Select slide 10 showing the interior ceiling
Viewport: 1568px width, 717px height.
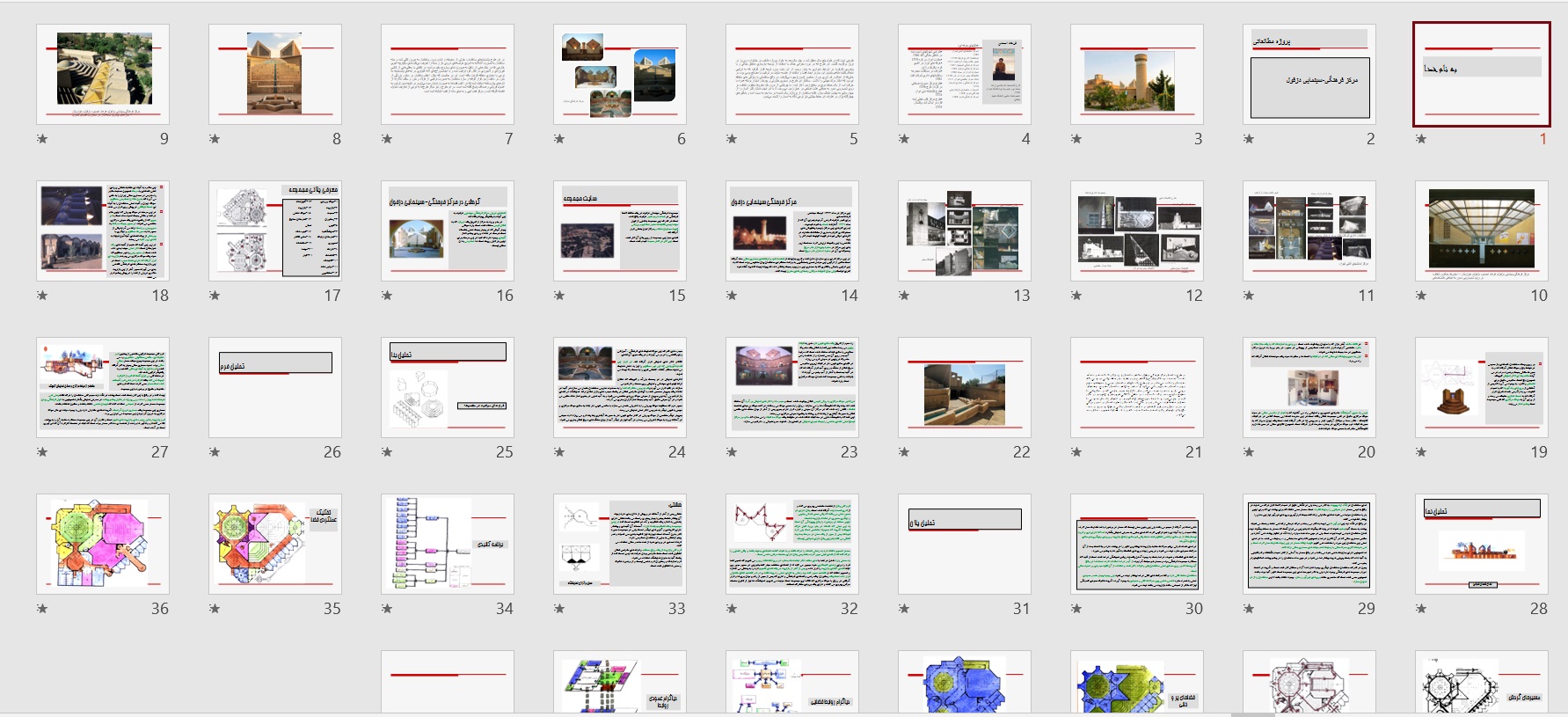1481,230
